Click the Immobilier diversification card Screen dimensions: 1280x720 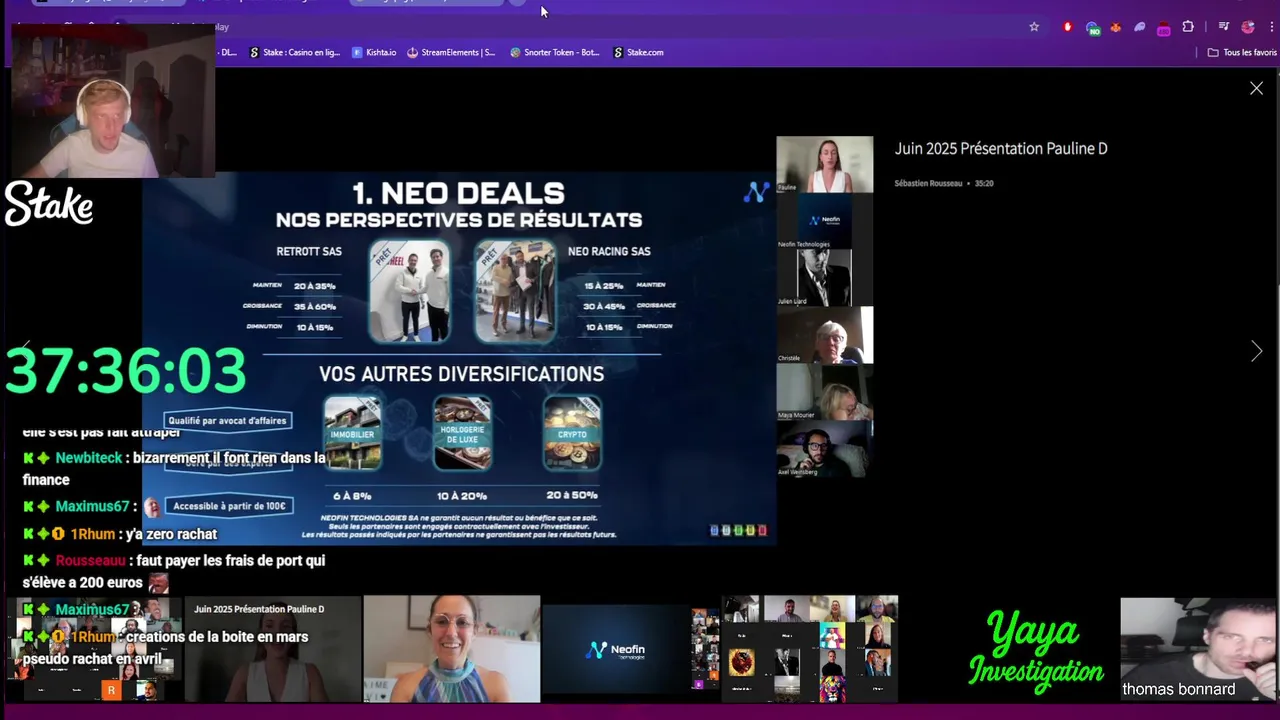[x=352, y=433]
